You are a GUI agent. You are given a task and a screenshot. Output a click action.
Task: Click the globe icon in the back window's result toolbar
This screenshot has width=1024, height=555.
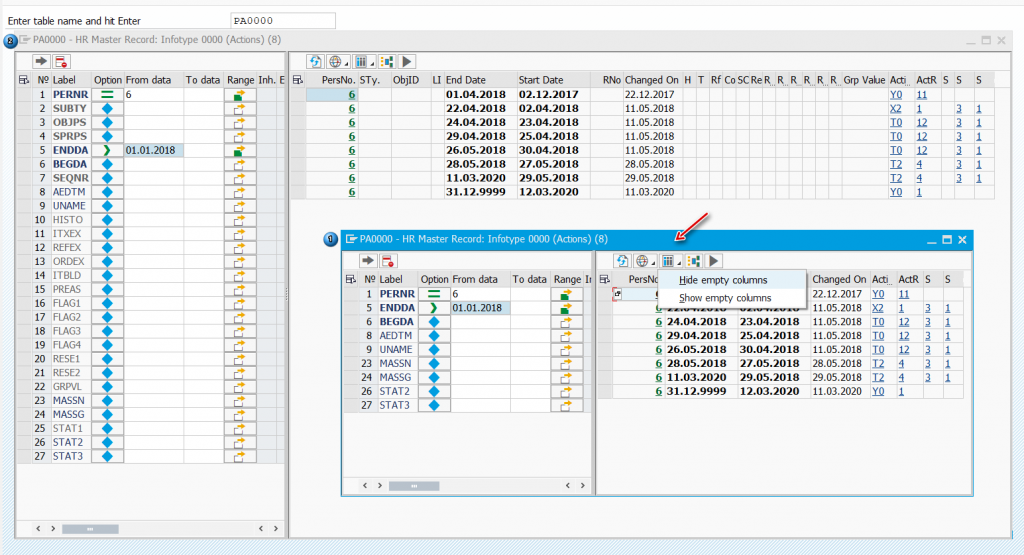(x=335, y=61)
